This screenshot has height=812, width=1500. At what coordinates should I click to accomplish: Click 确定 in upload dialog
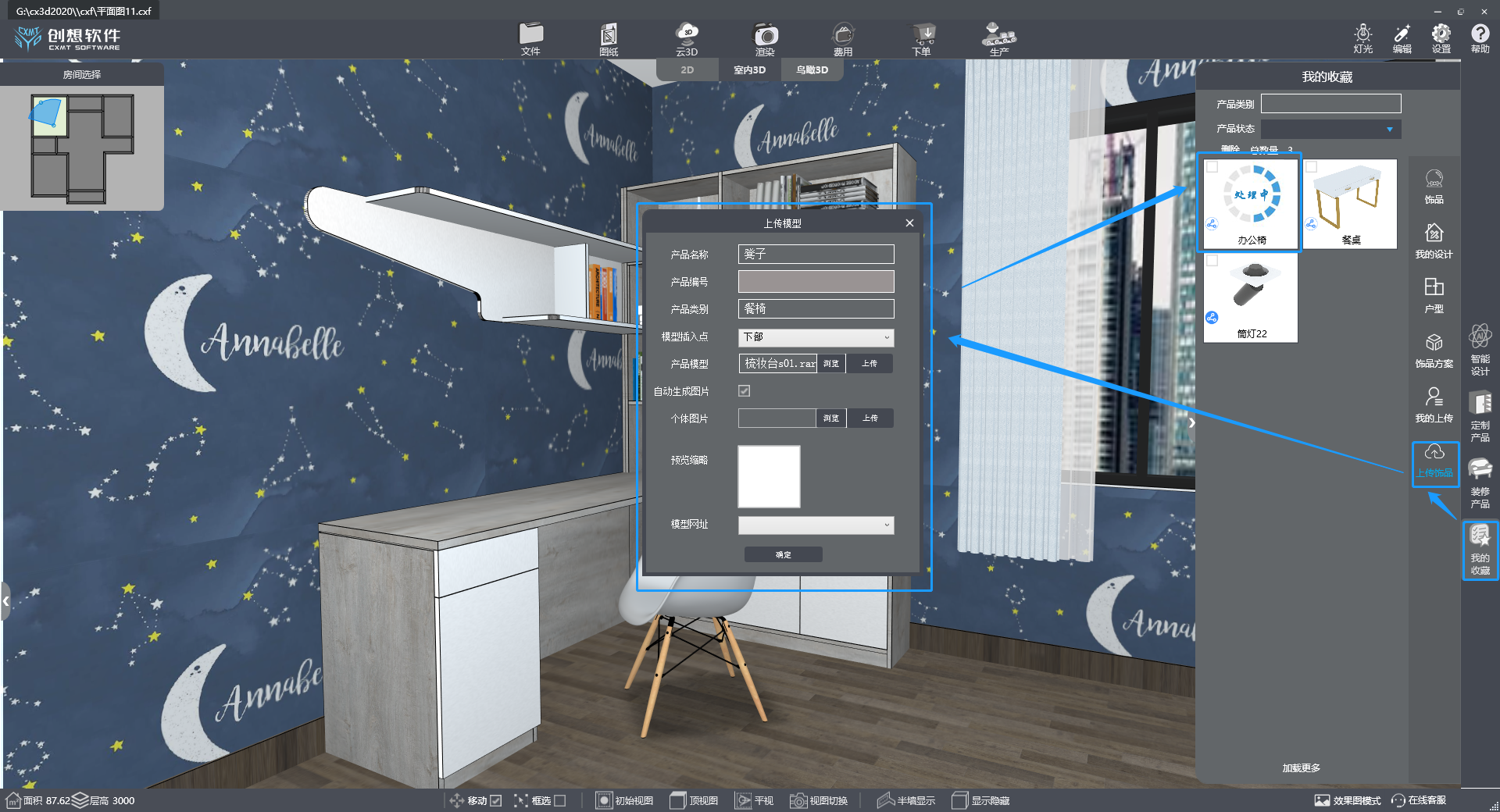[783, 554]
